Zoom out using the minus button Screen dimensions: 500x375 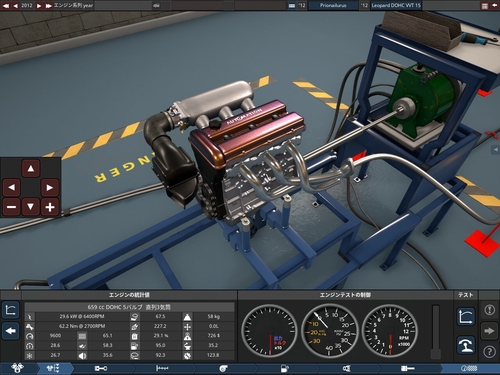pyautogui.click(x=12, y=207)
